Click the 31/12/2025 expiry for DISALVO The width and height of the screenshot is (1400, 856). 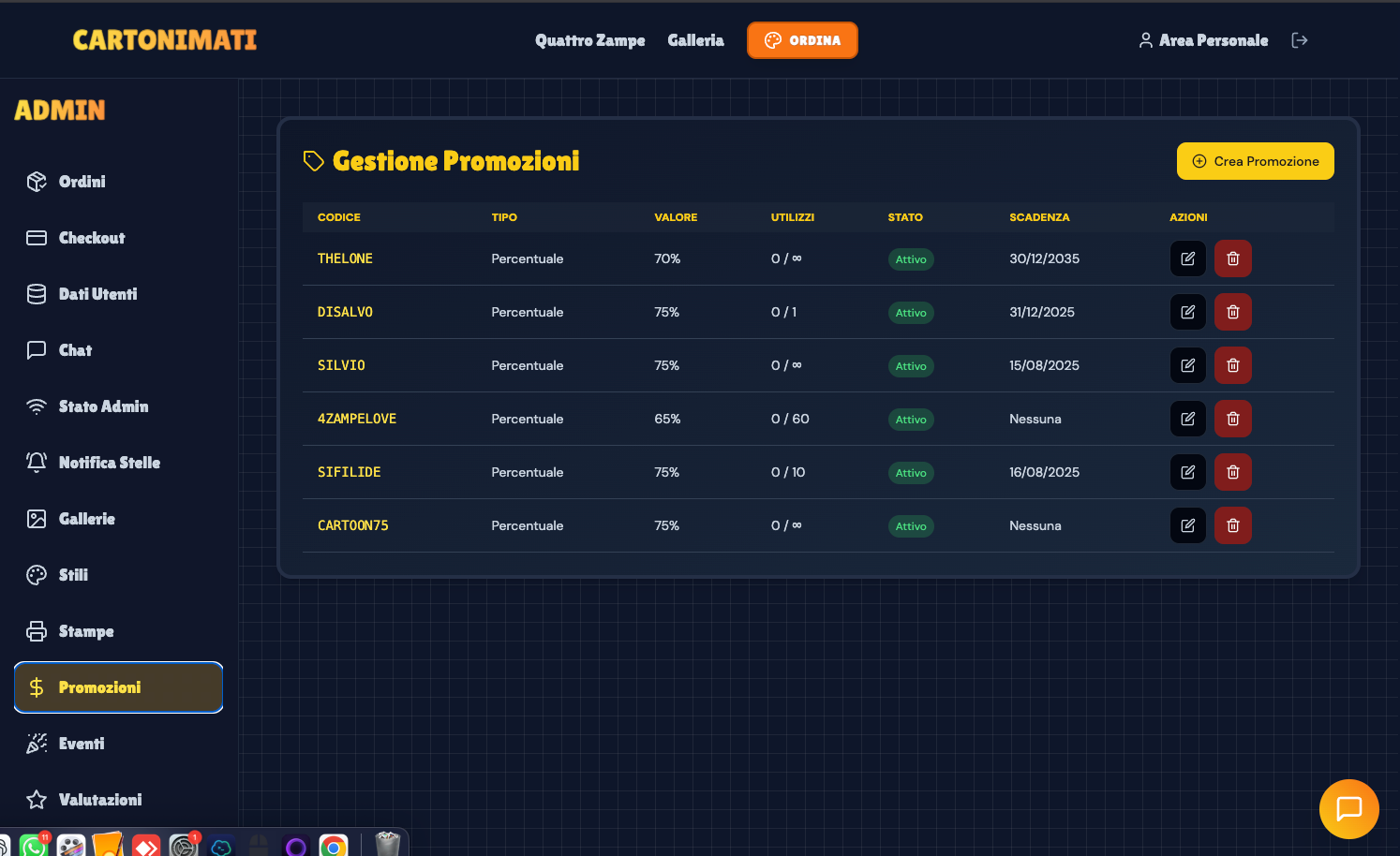[x=1042, y=312]
